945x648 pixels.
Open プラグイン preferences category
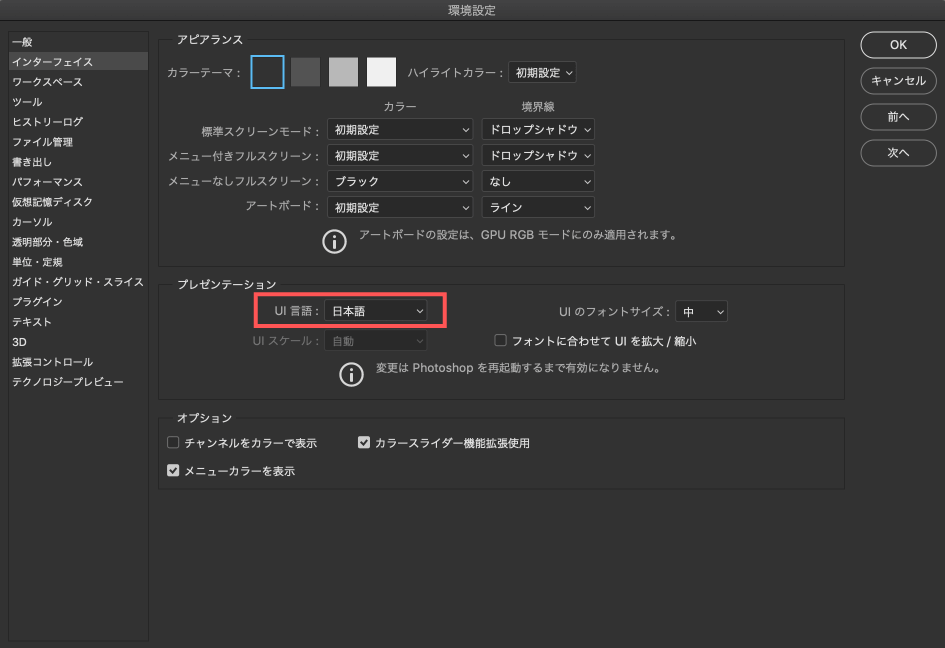[78, 301]
